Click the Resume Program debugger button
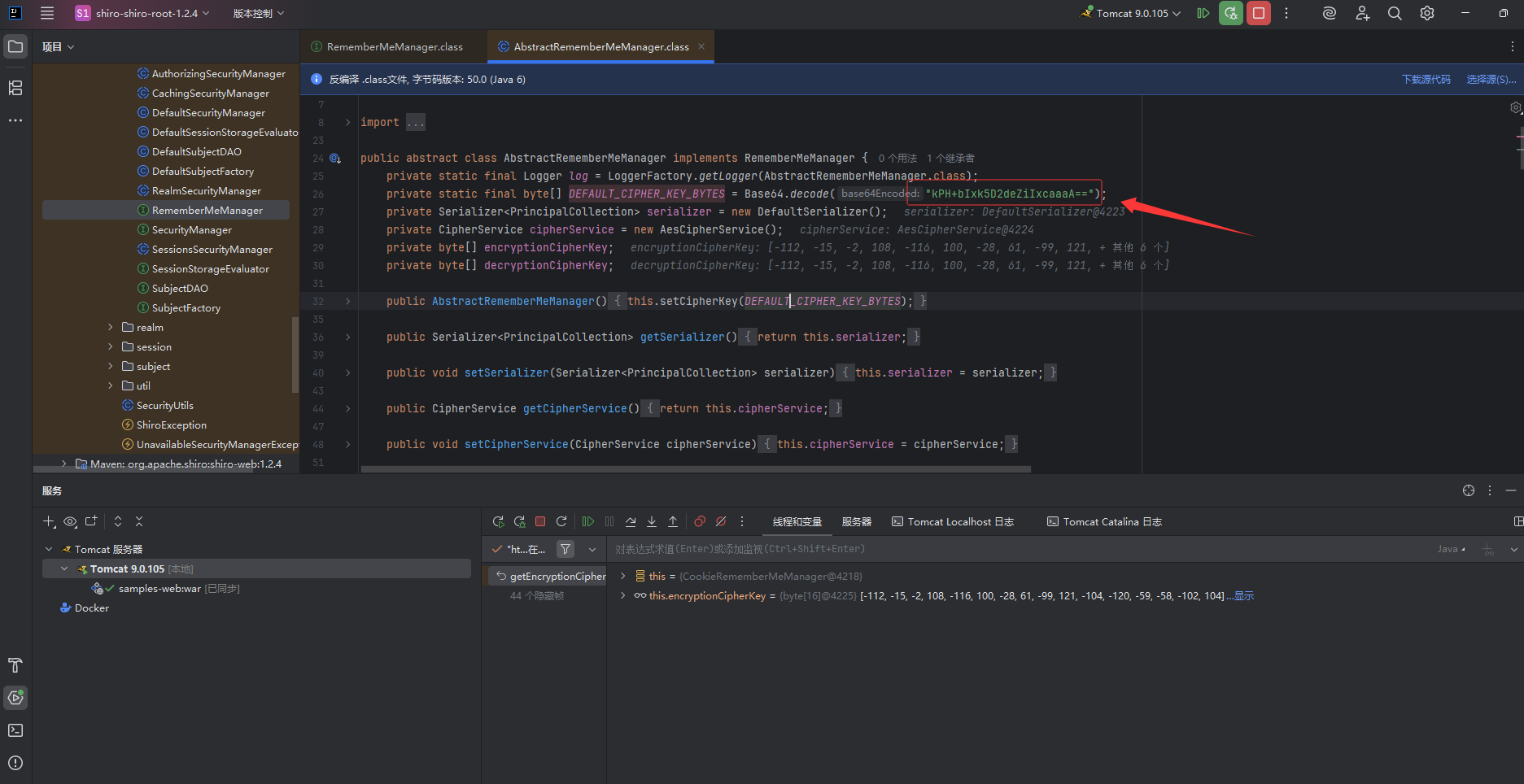The height and width of the screenshot is (784, 1524). point(587,521)
